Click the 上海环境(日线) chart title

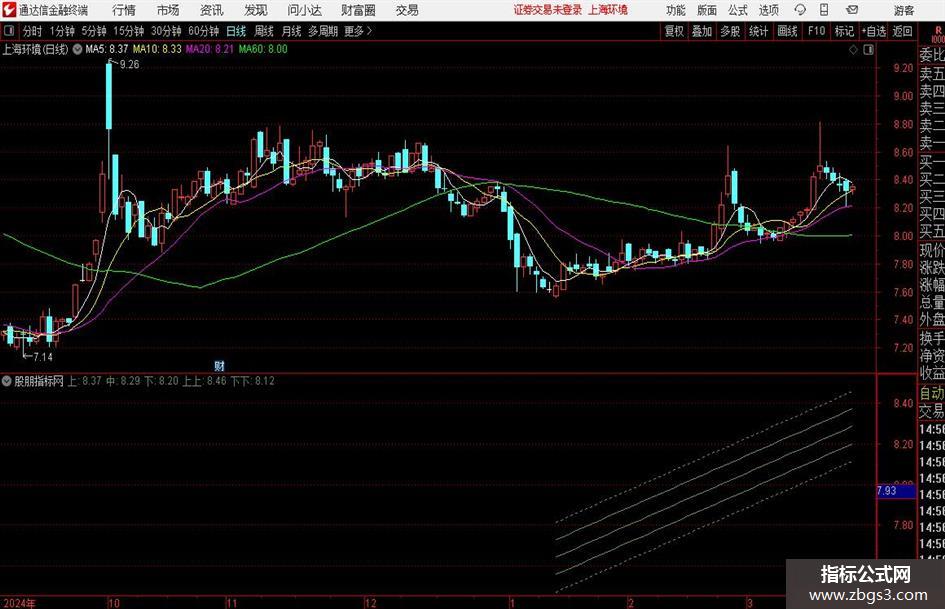(35, 49)
